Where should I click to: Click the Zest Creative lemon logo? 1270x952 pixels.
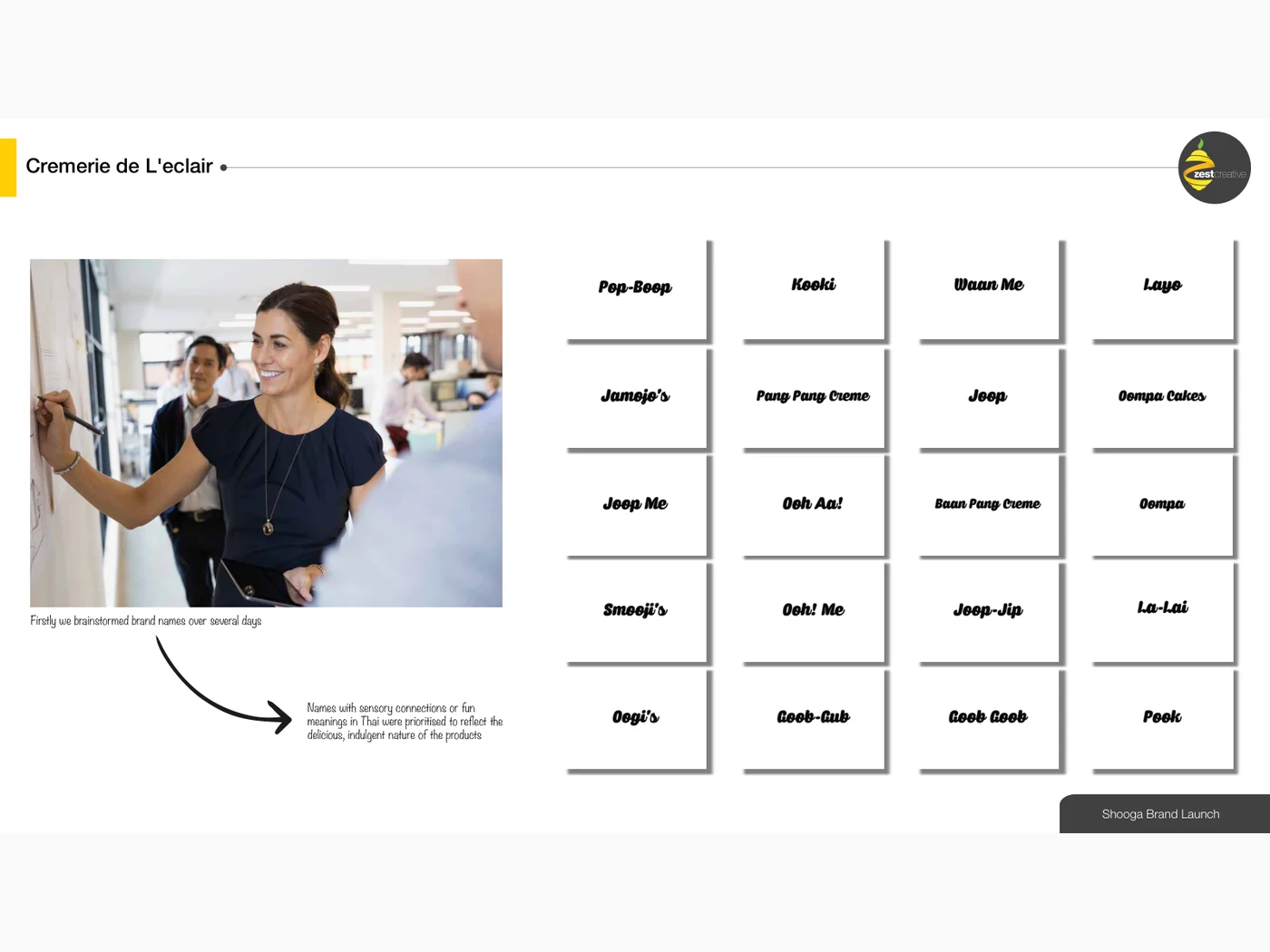pyautogui.click(x=1214, y=168)
